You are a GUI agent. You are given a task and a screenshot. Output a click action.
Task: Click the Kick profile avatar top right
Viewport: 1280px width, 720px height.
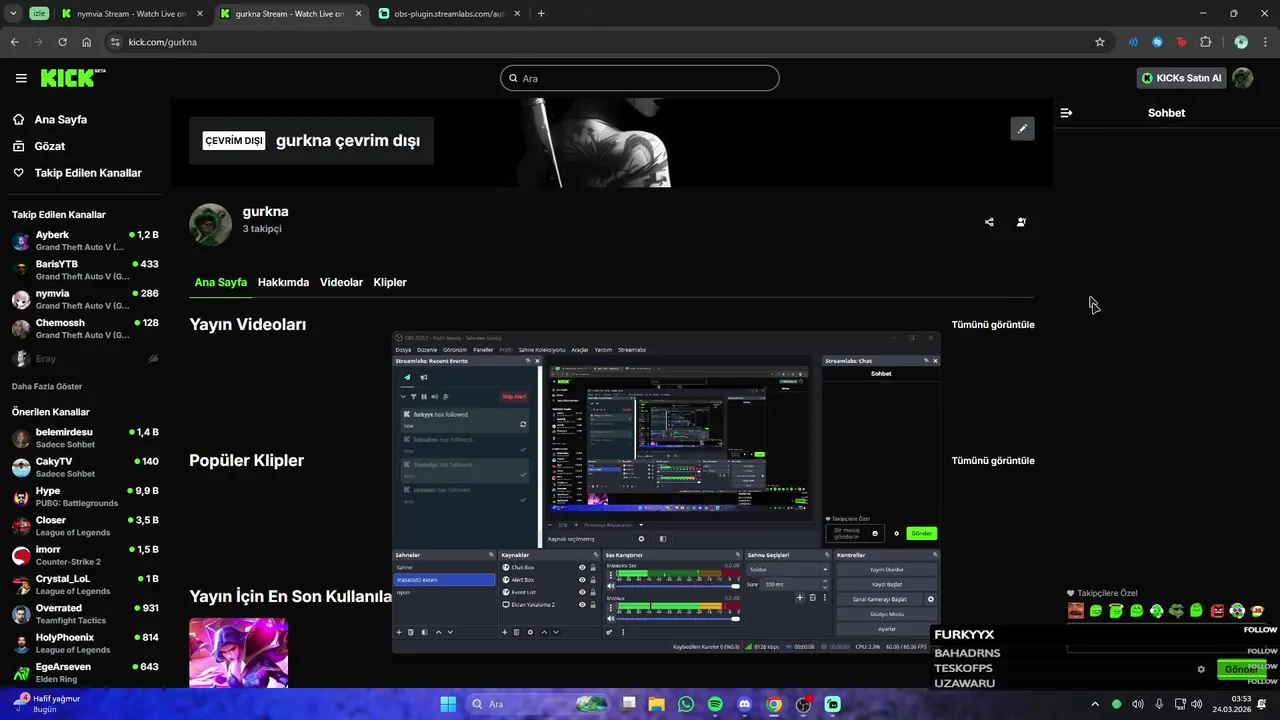(1242, 78)
